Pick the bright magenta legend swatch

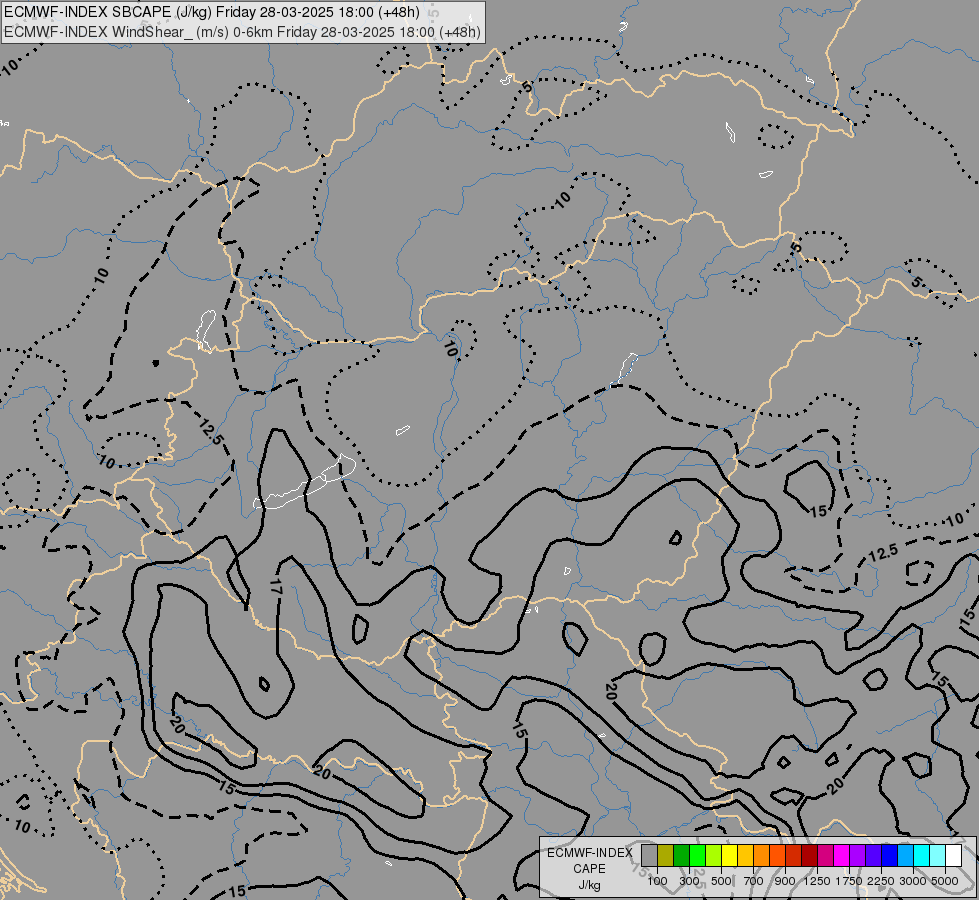pos(842,856)
